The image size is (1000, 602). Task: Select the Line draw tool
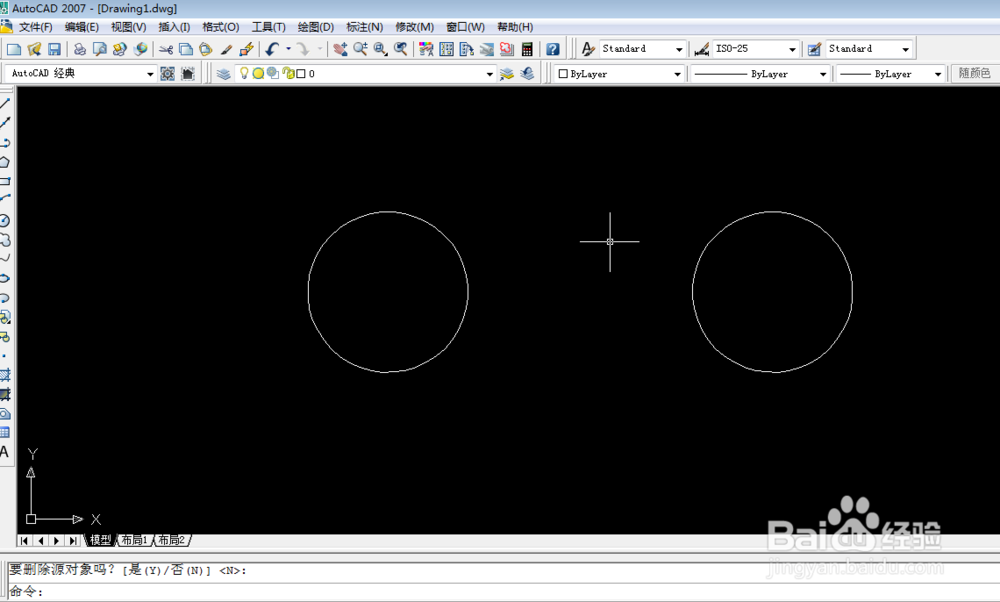(x=5, y=103)
